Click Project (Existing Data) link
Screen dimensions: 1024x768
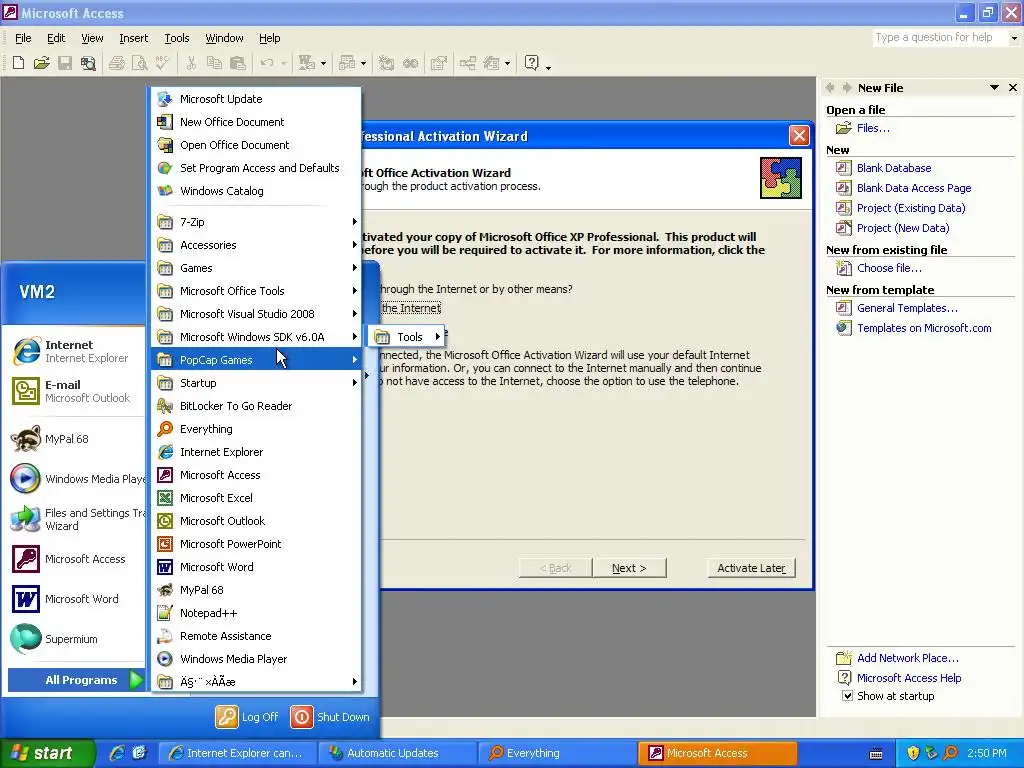click(911, 208)
